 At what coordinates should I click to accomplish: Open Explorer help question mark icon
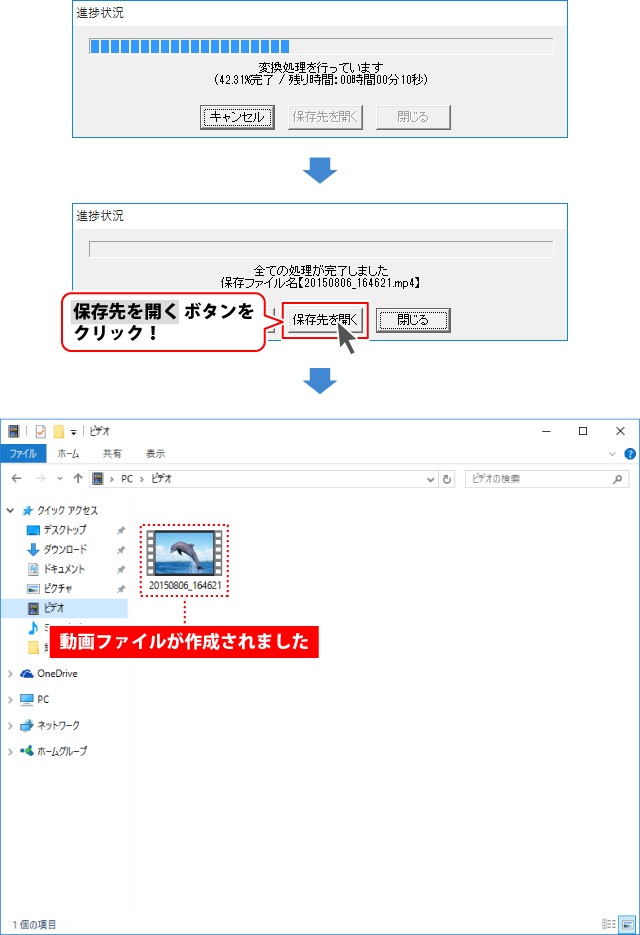tap(630, 454)
